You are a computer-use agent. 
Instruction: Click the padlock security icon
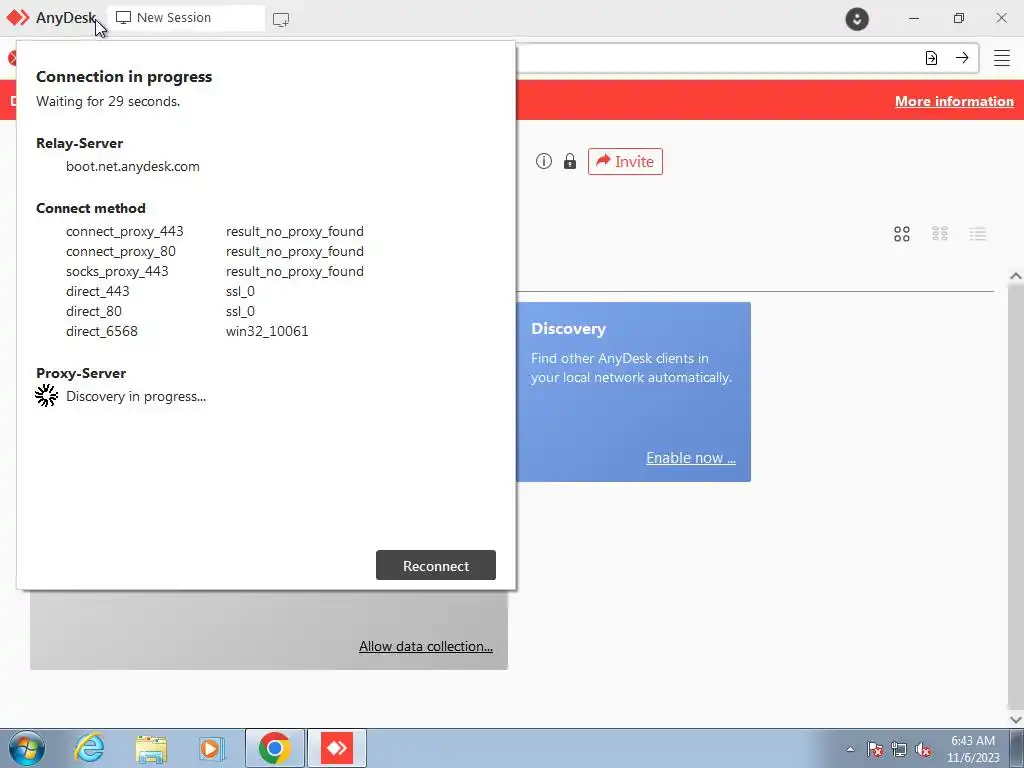[570, 161]
